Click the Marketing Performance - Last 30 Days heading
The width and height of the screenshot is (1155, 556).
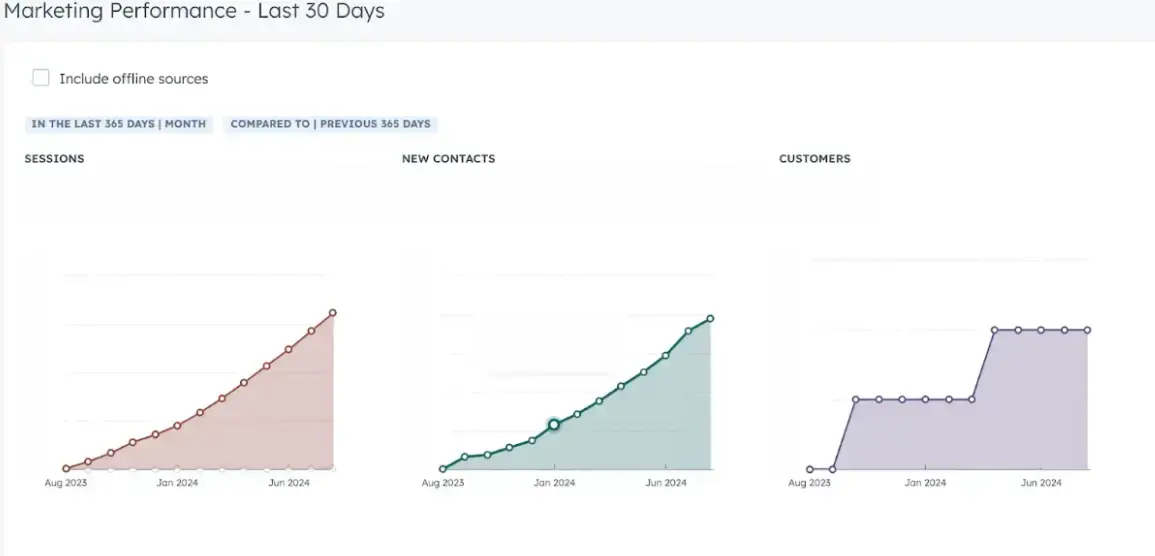click(194, 11)
